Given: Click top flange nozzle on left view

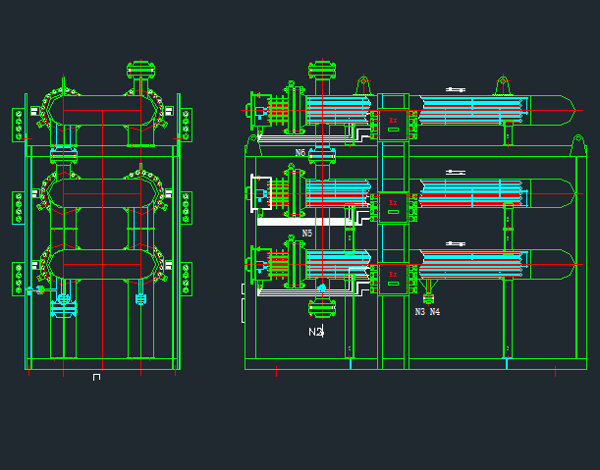Looking at the screenshot, I should [141, 72].
